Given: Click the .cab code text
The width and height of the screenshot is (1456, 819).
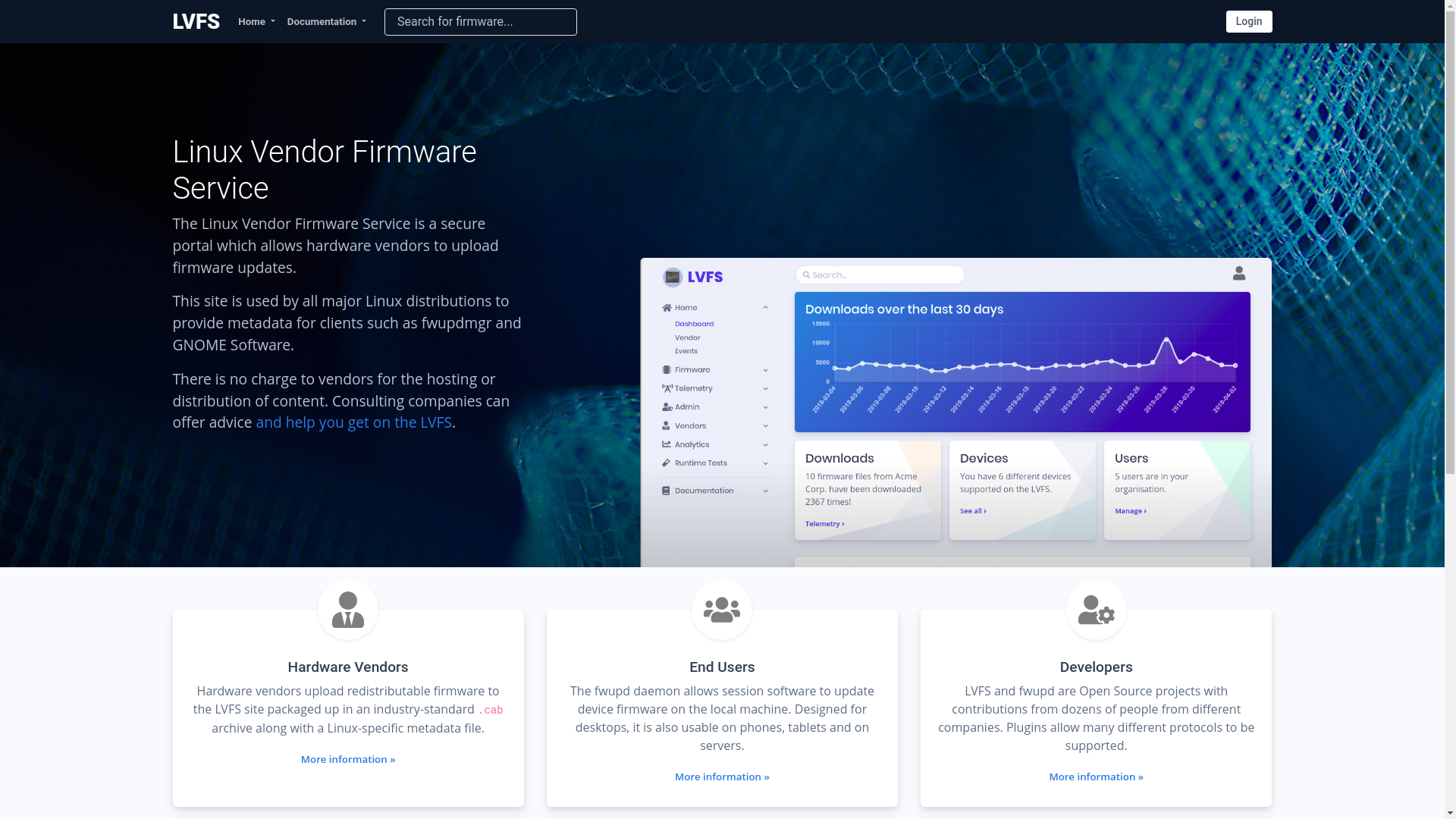Looking at the screenshot, I should (x=491, y=711).
